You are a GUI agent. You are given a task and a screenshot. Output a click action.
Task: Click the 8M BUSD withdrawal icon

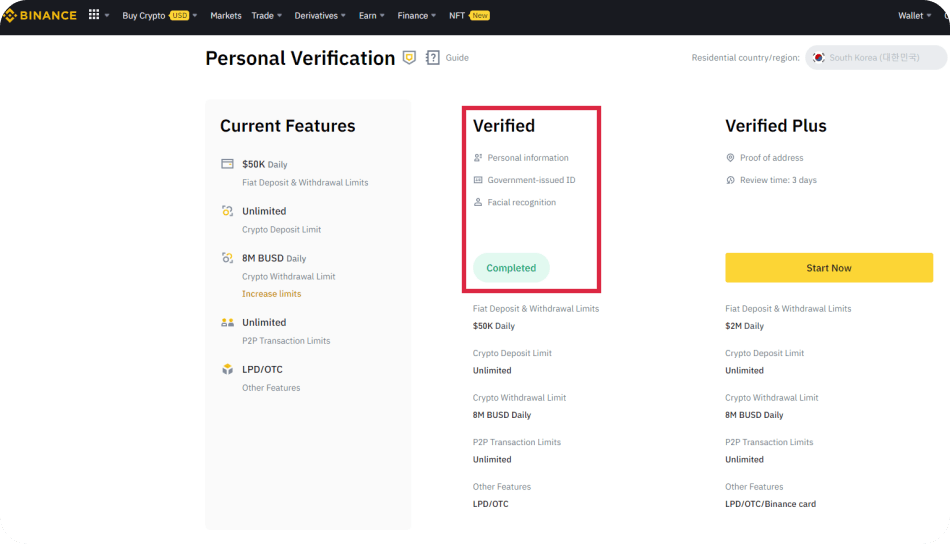coord(227,258)
